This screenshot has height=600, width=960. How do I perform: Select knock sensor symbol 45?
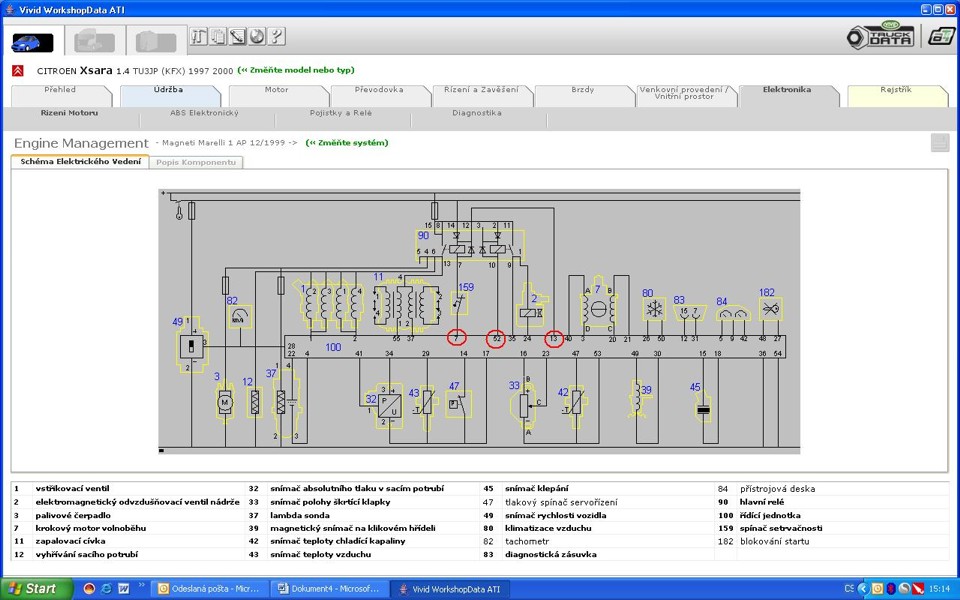point(703,408)
